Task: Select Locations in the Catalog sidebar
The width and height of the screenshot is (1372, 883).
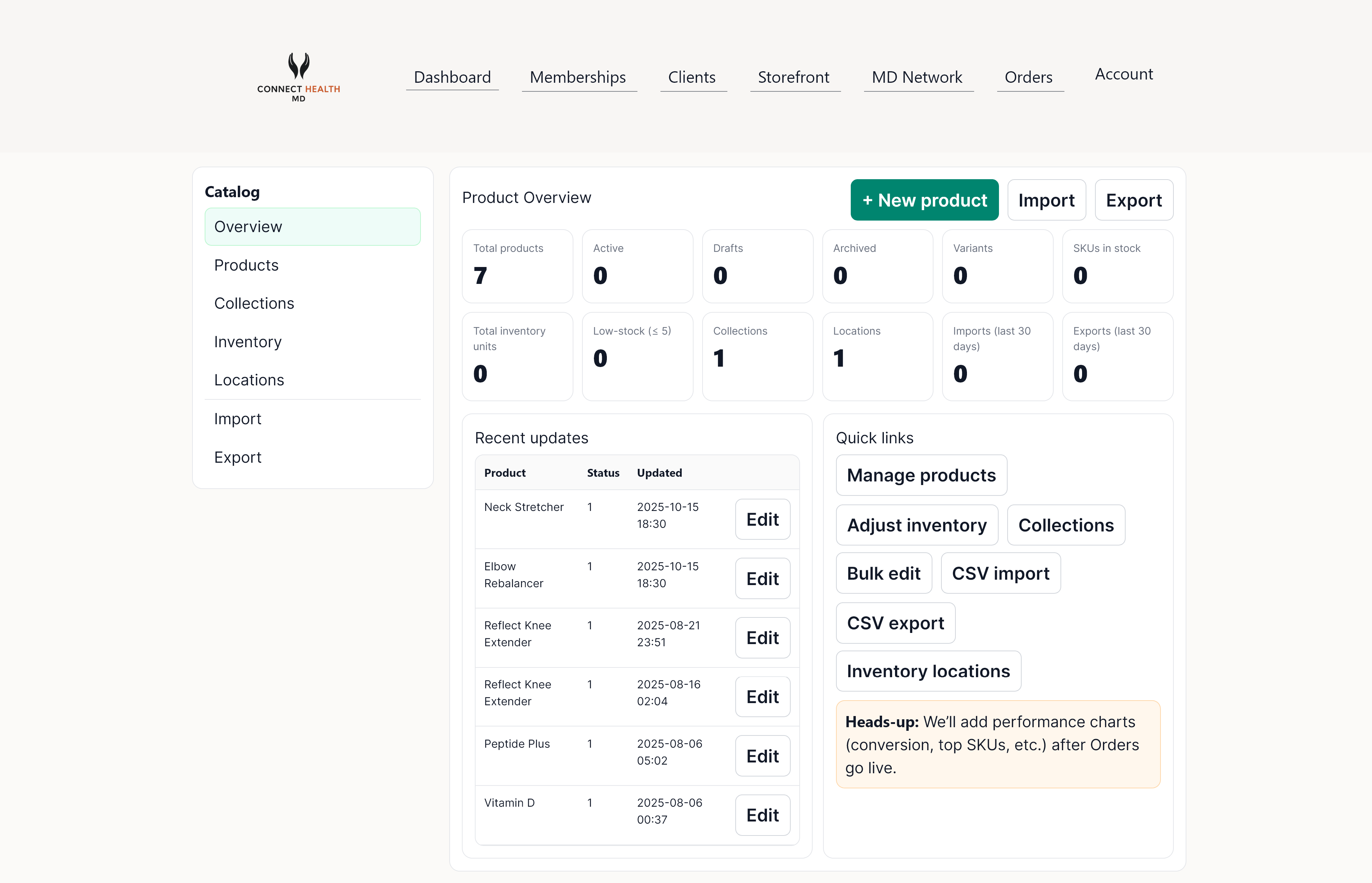Action: (x=249, y=380)
